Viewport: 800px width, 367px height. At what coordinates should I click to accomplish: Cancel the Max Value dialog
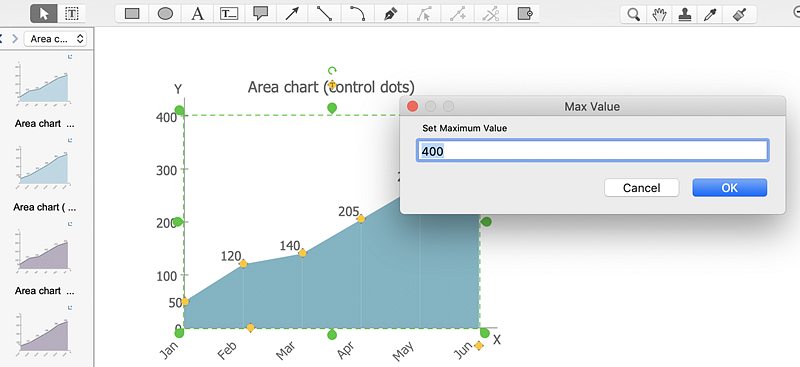tap(641, 188)
